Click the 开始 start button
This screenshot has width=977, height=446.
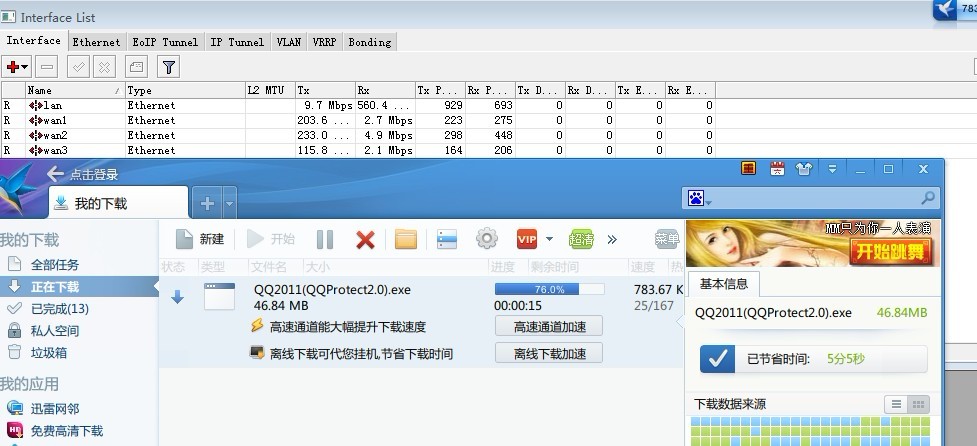[270, 239]
